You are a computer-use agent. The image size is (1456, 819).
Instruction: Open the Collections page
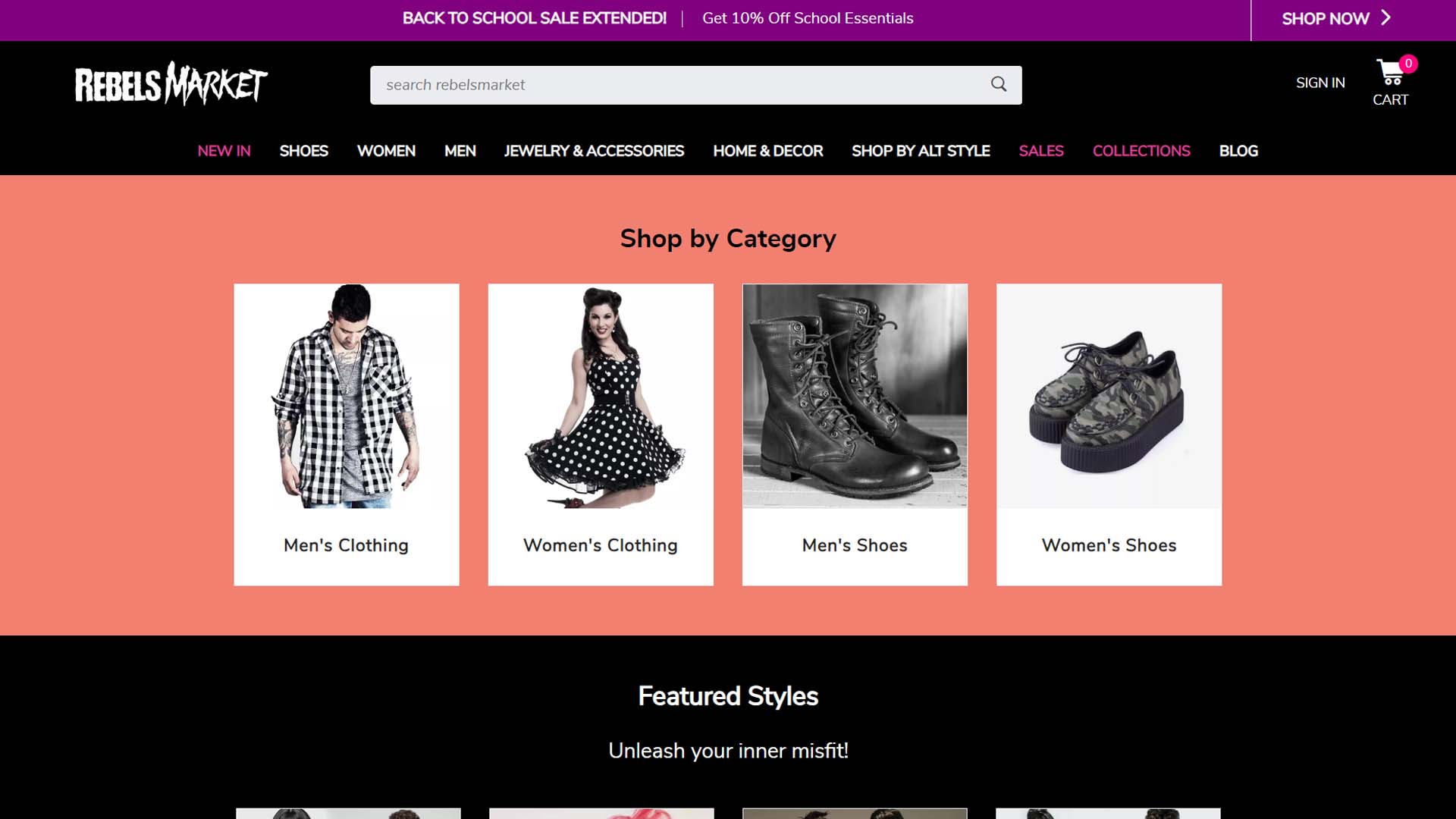(1141, 151)
